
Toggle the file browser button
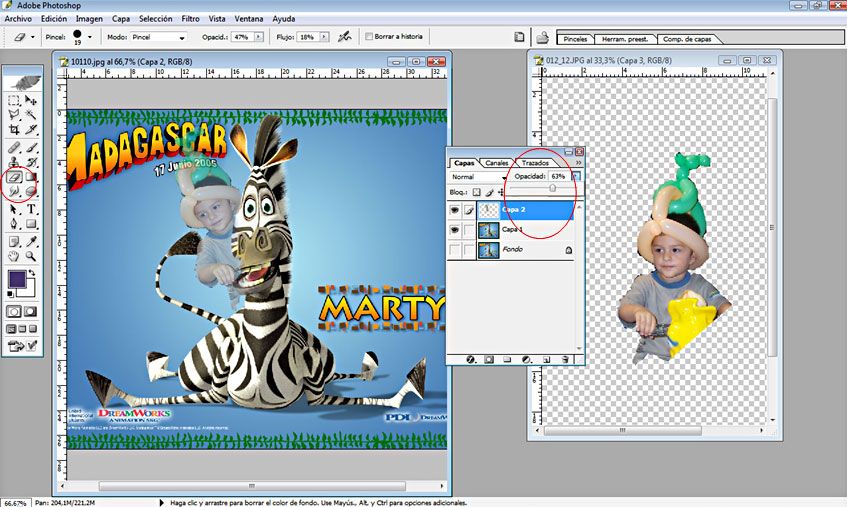(x=542, y=37)
